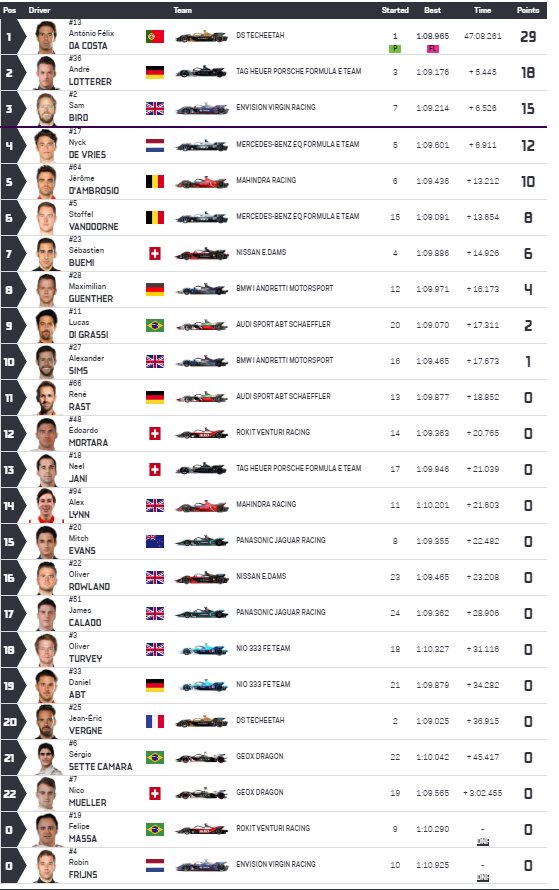The image size is (559, 890).
Task: Click the position 3 marker for Sam Bird
Action: [x=10, y=108]
